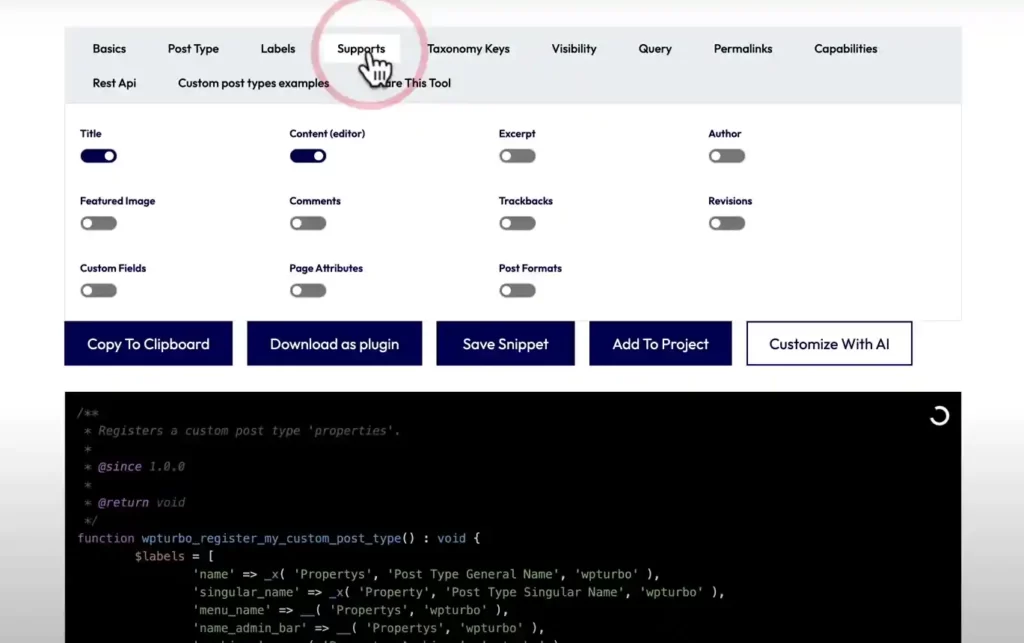Image resolution: width=1024 pixels, height=643 pixels.
Task: Enable the Author toggle
Action: (x=727, y=156)
